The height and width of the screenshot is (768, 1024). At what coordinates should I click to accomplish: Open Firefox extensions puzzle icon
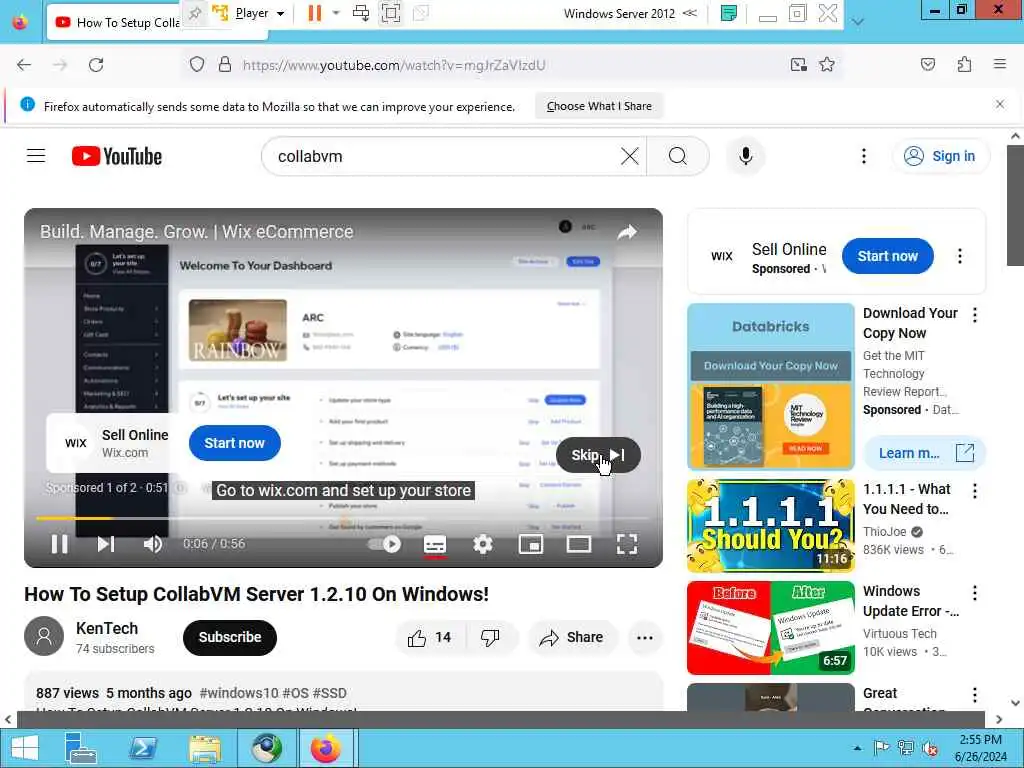coord(964,64)
